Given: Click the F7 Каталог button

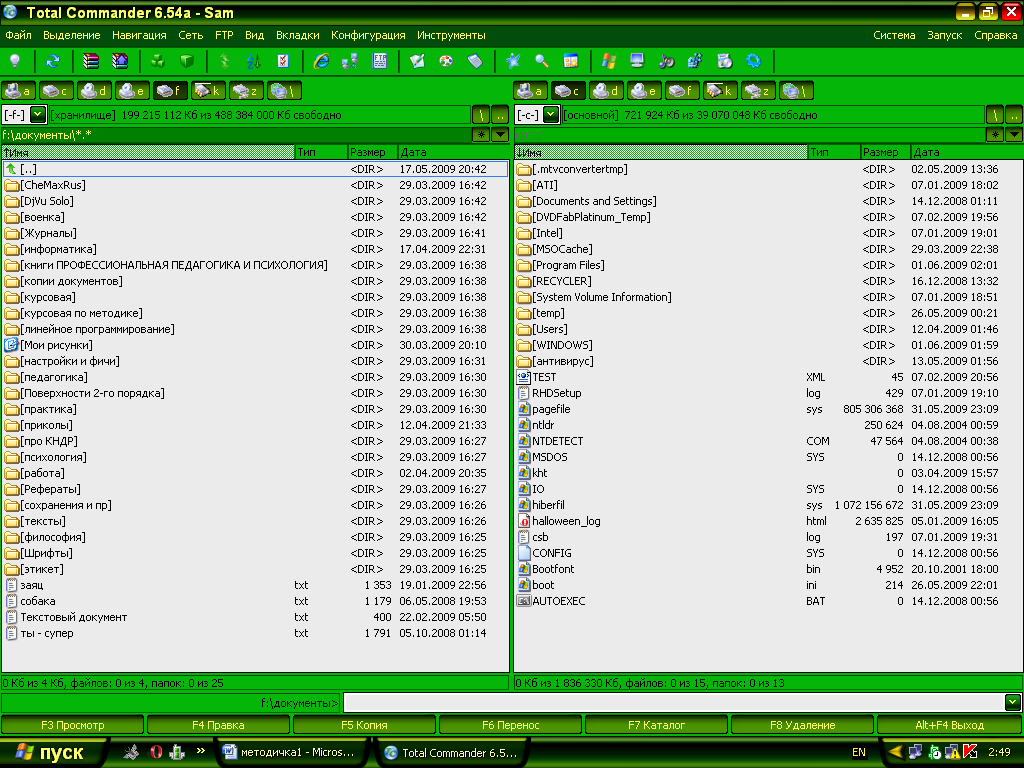Looking at the screenshot, I should tap(656, 725).
